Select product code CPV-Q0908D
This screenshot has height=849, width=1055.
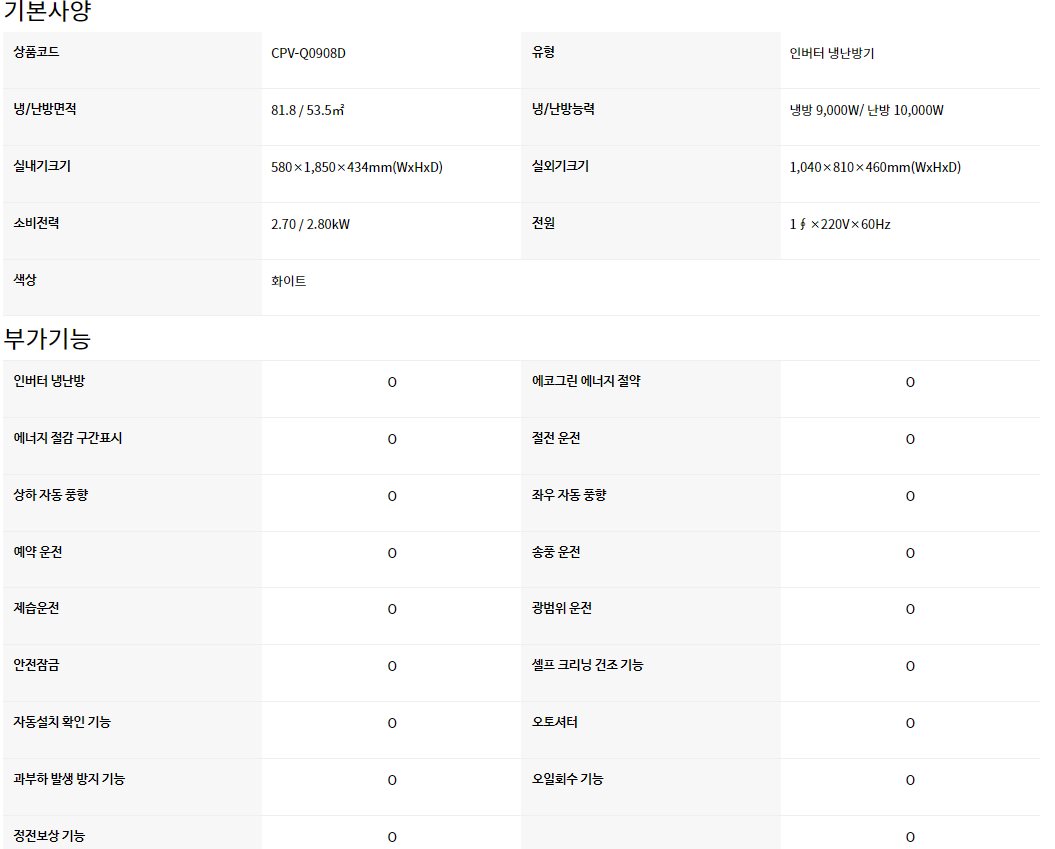308,53
